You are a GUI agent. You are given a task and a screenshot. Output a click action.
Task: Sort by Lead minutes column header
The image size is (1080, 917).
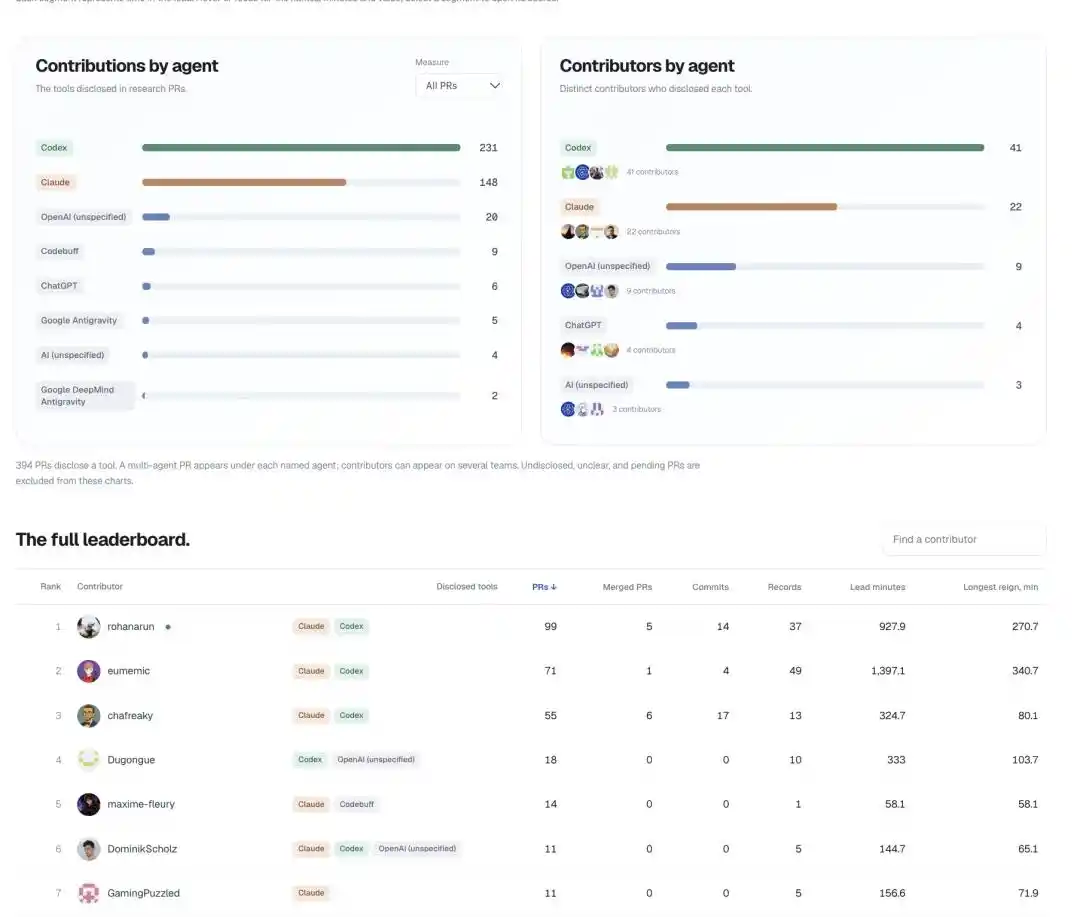(878, 587)
